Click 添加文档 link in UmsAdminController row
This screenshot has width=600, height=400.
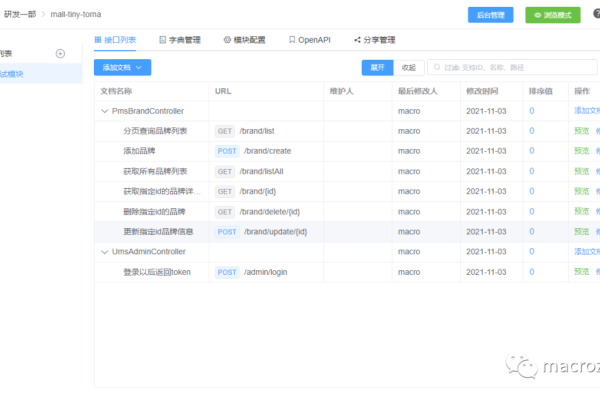(x=587, y=251)
